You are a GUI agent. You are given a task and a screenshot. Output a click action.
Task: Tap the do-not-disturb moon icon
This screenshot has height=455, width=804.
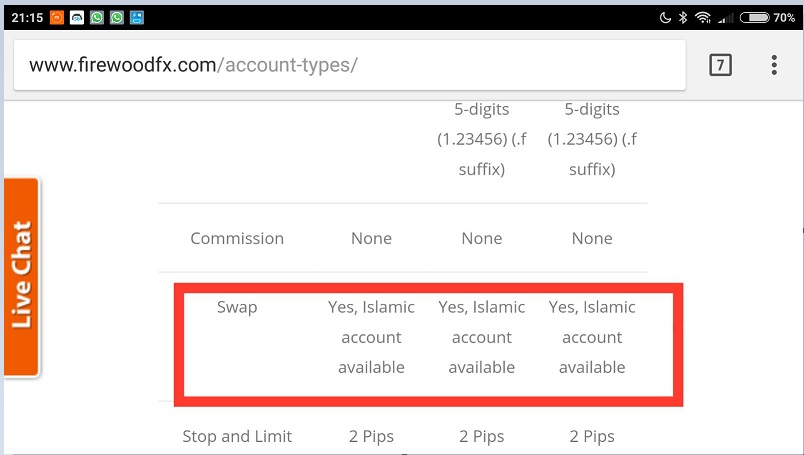665,17
